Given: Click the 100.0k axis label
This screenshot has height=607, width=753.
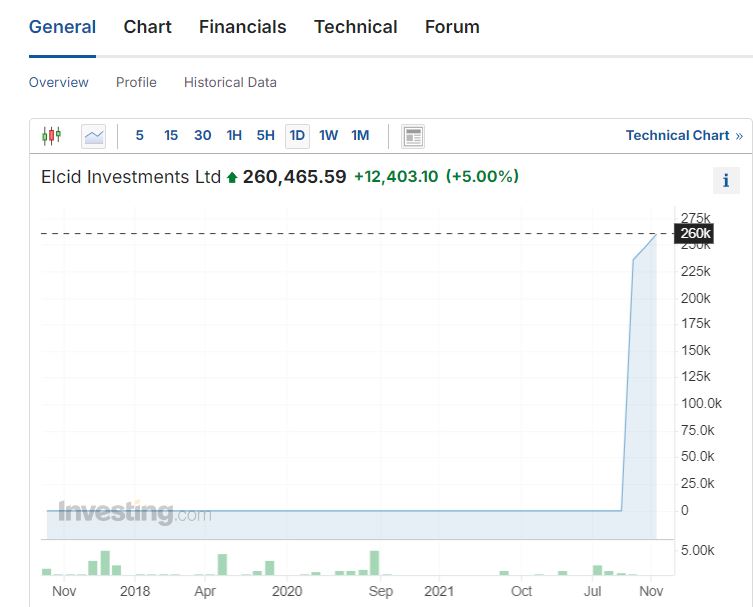Looking at the screenshot, I should (x=701, y=403).
